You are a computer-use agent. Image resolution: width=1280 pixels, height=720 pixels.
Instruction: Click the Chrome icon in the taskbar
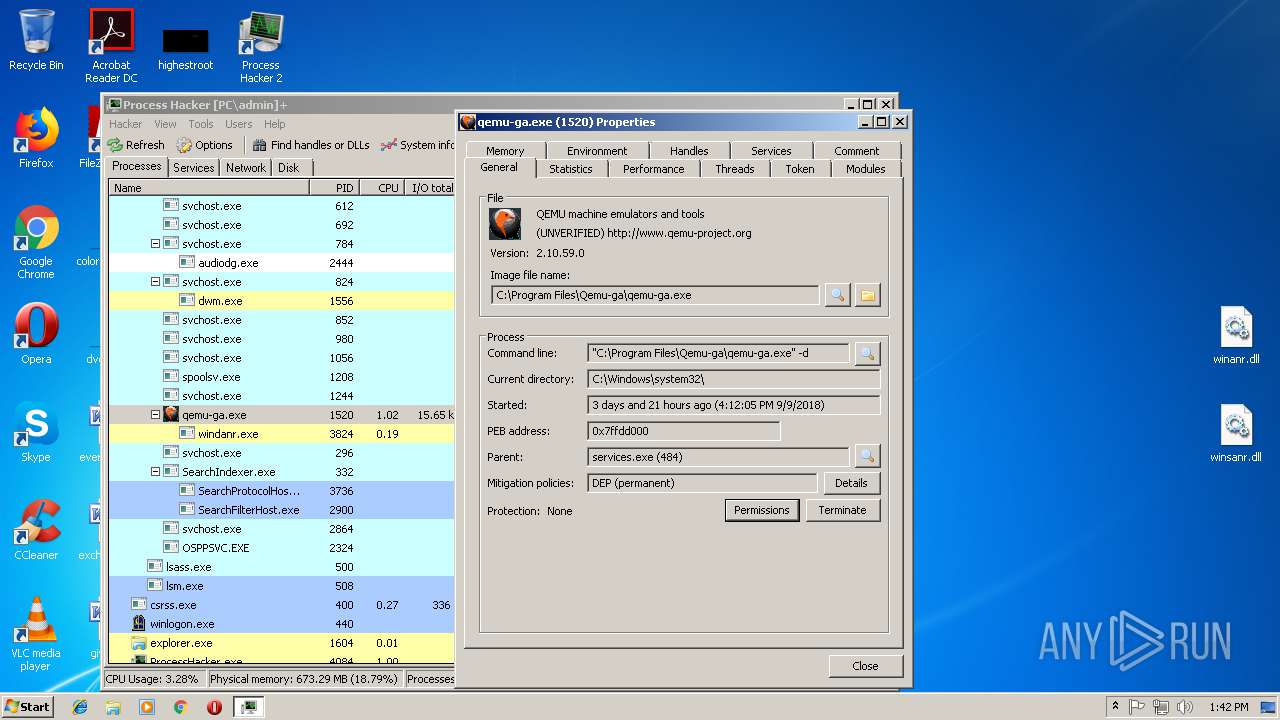[x=181, y=707]
